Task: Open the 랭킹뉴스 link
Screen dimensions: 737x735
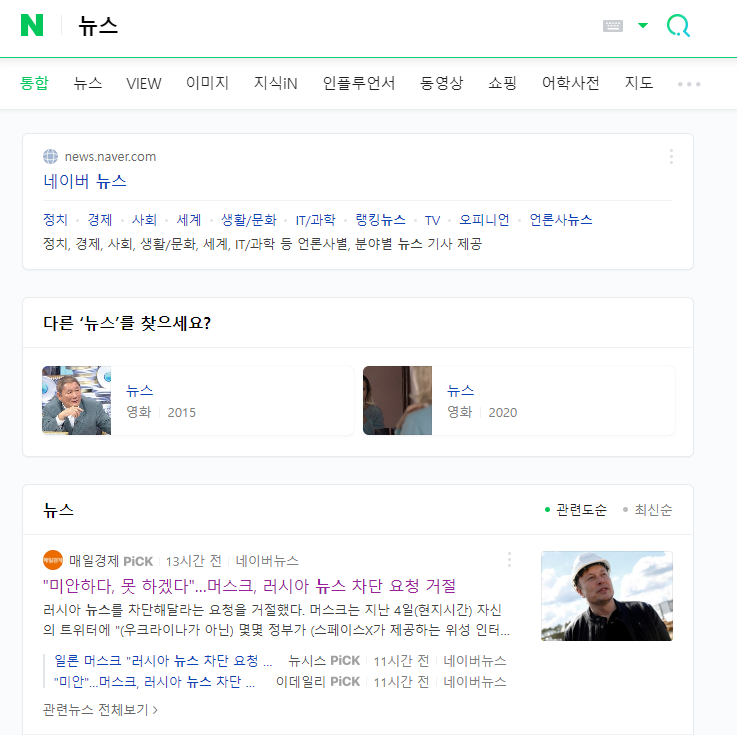Action: tap(380, 219)
